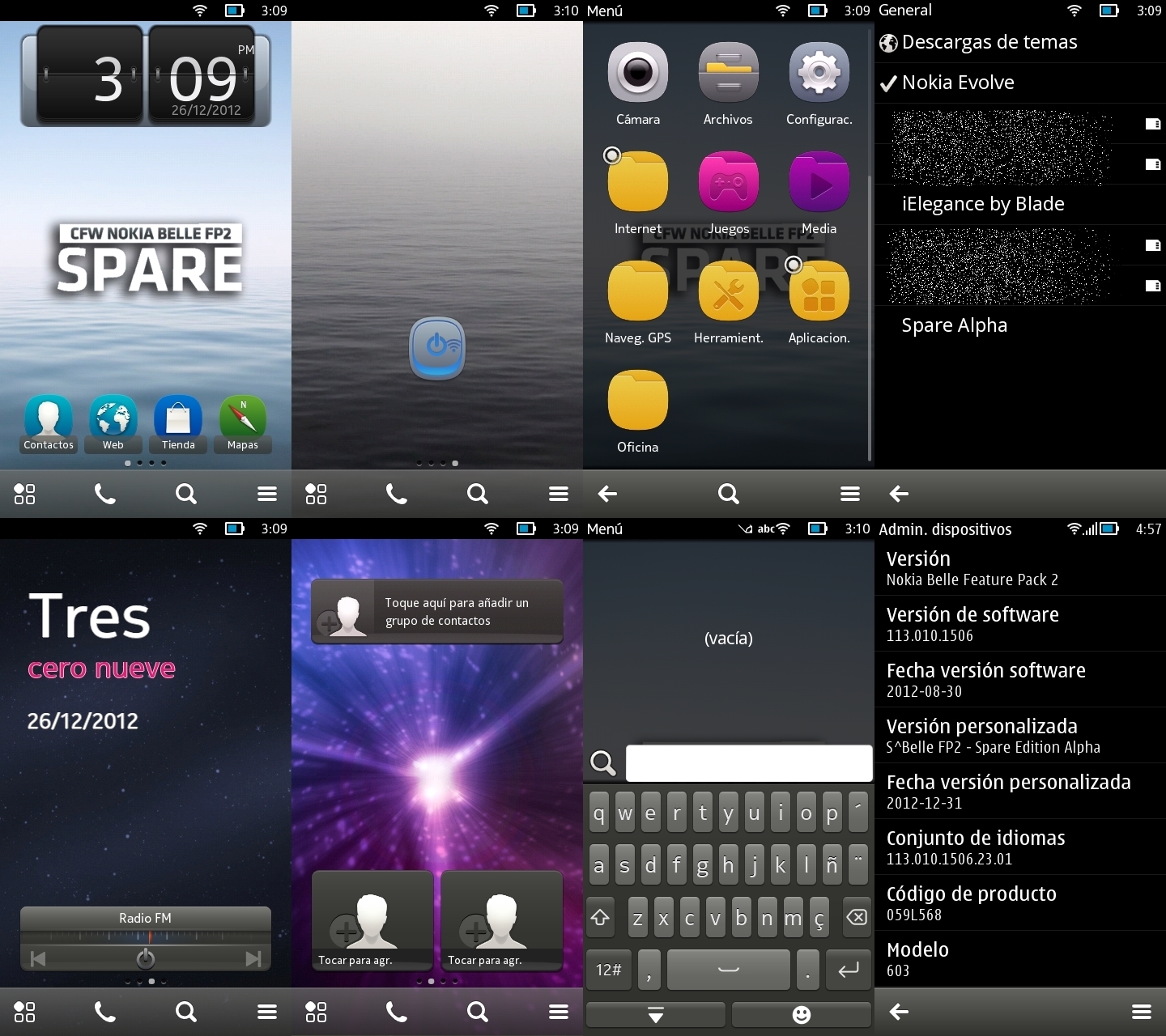Open phone dialer on Radio FM home screen

pyautogui.click(x=105, y=1012)
